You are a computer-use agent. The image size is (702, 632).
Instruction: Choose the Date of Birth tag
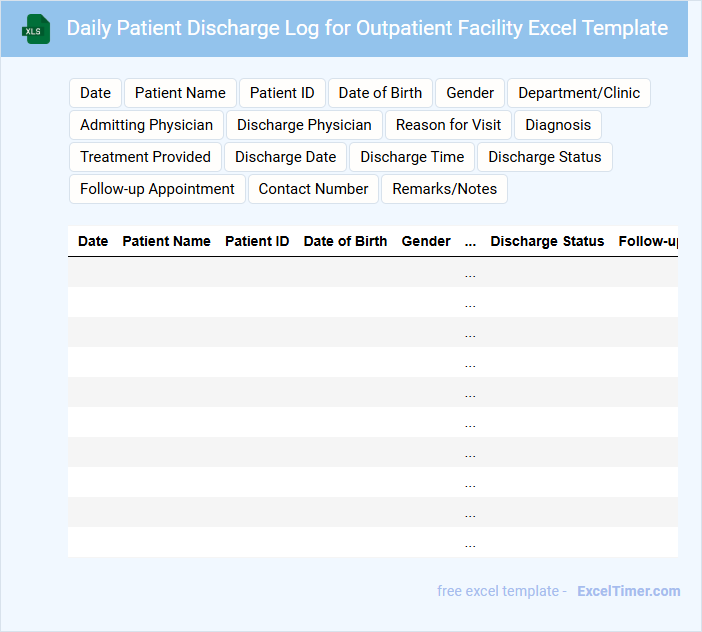380,93
